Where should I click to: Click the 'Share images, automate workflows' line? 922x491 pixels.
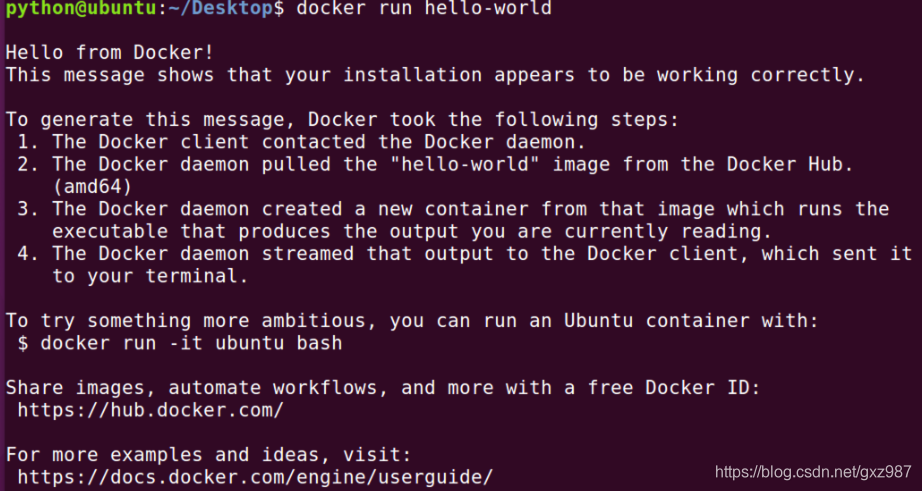pyautogui.click(x=383, y=388)
